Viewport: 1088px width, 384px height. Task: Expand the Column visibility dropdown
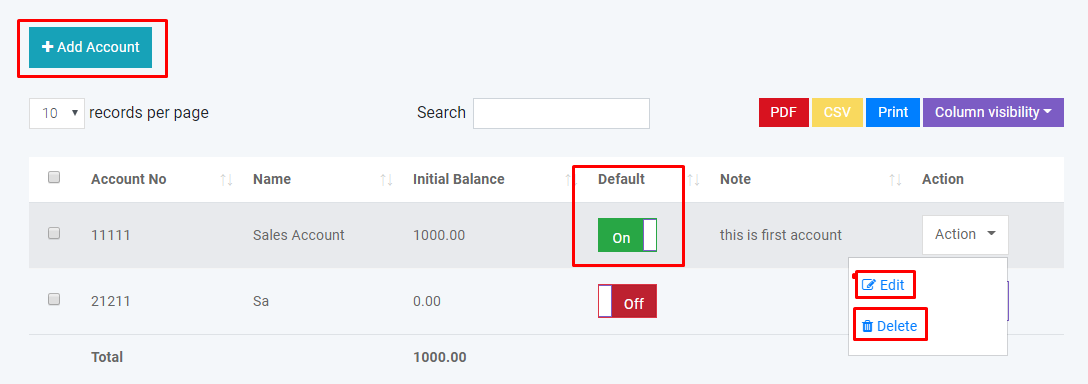[x=993, y=112]
